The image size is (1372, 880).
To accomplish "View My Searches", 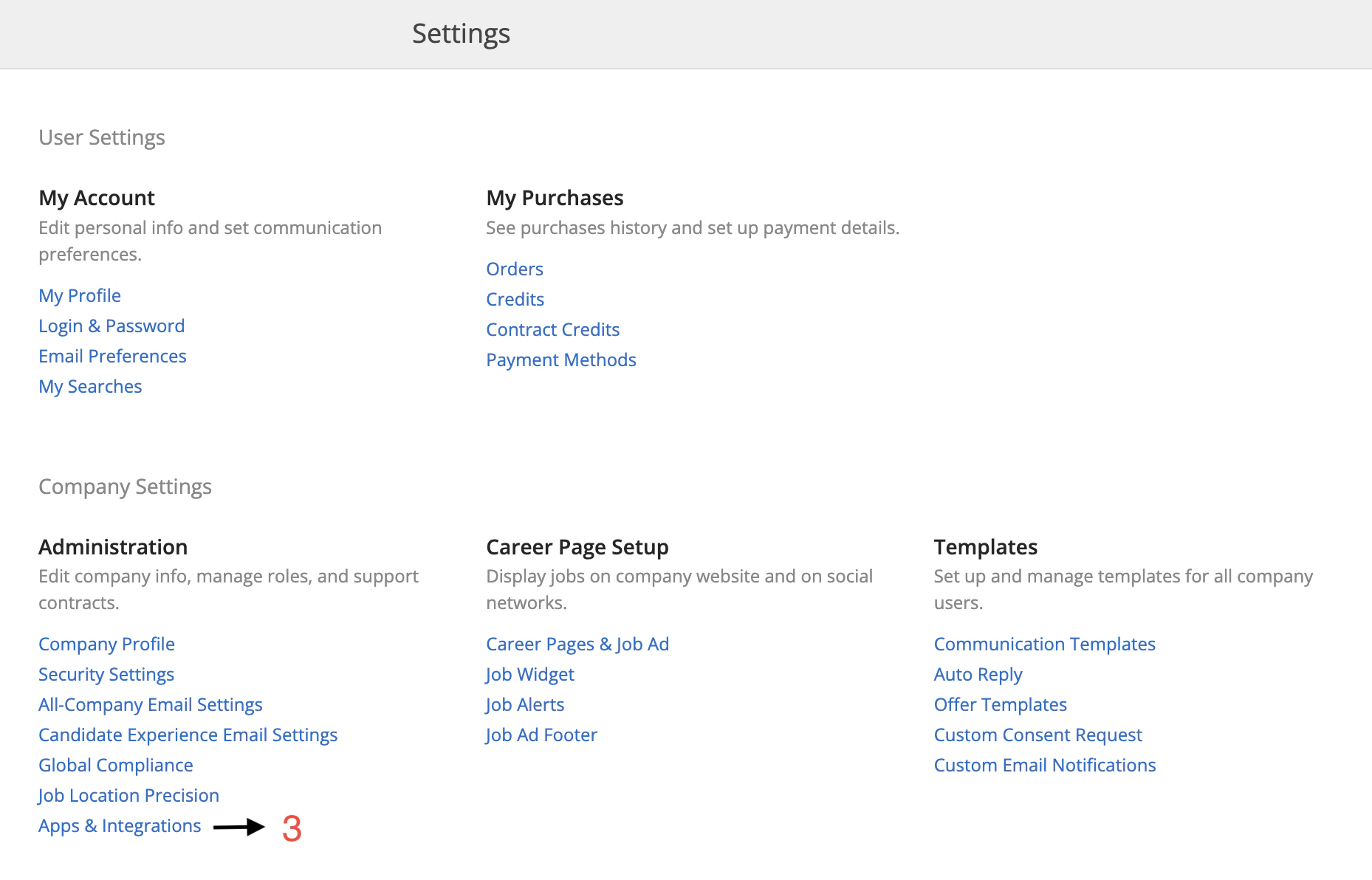I will (89, 386).
